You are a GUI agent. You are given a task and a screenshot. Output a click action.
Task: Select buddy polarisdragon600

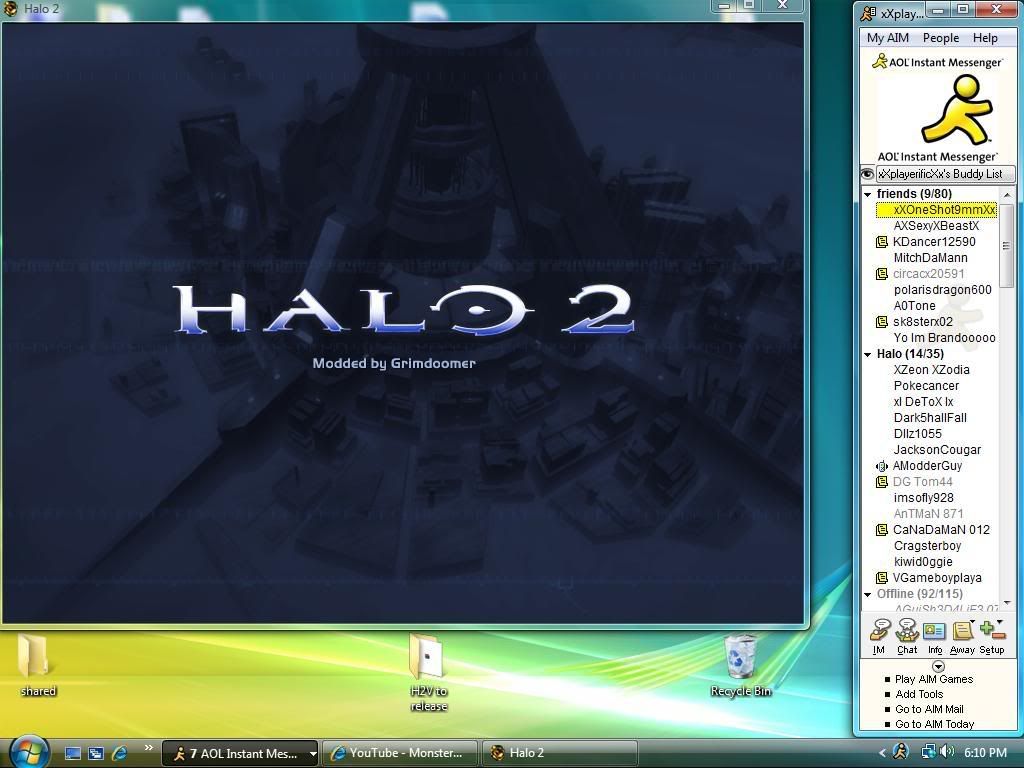942,290
